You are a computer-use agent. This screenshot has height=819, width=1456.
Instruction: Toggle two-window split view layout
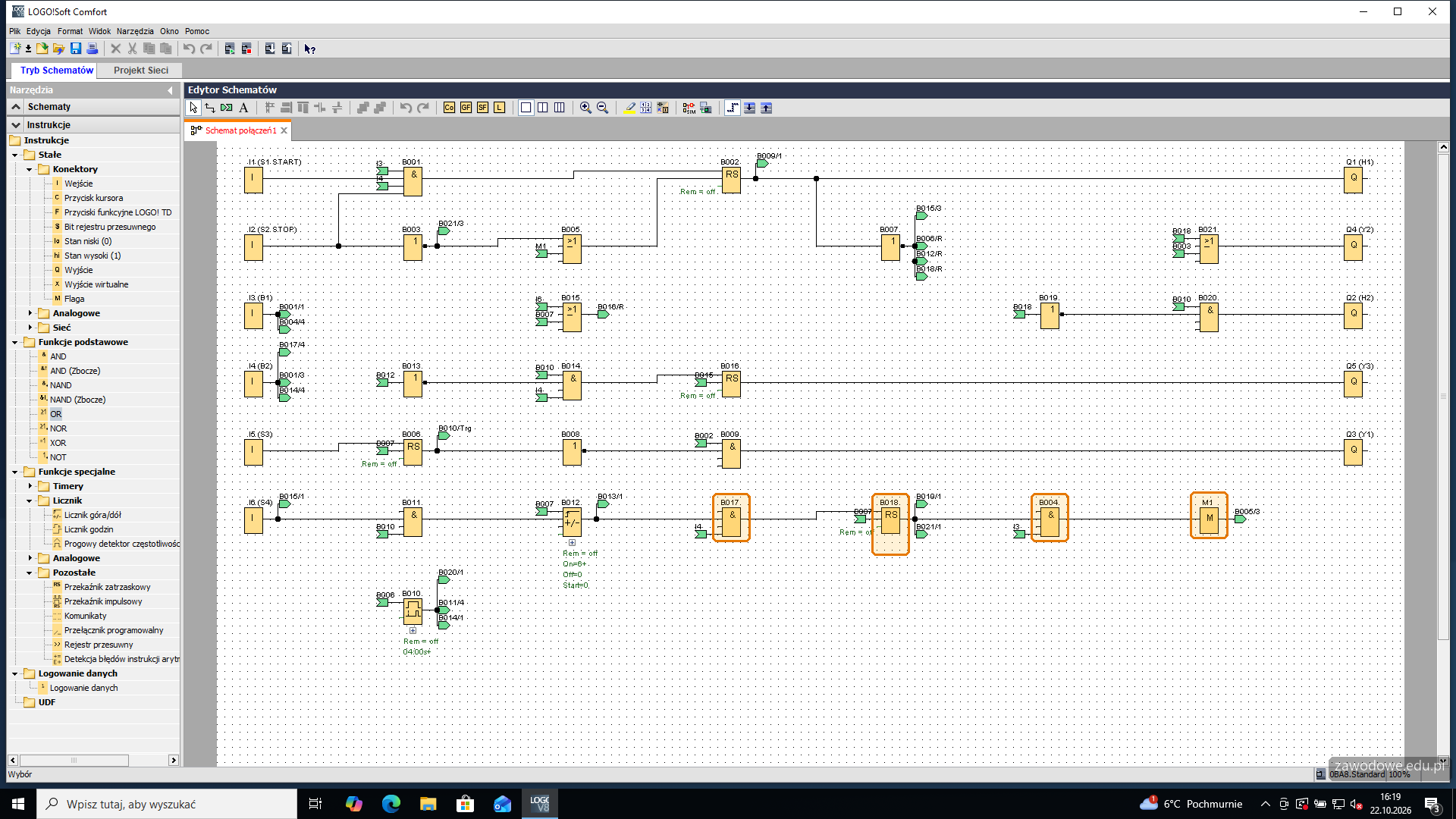542,108
